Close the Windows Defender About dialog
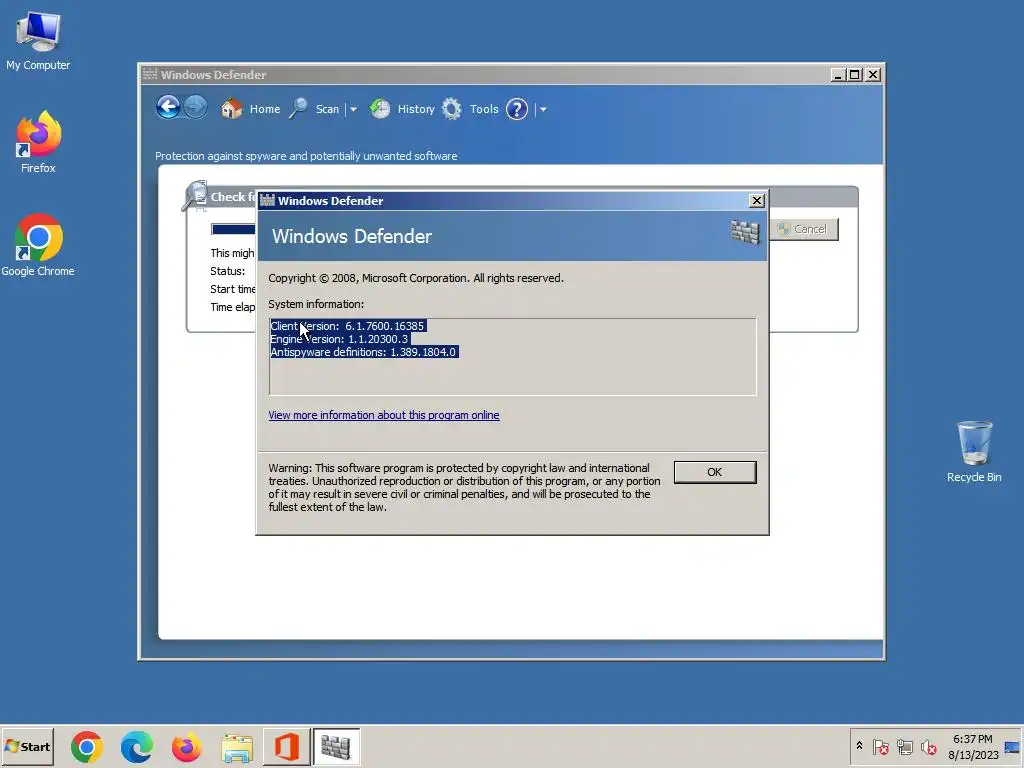Viewport: 1024px width, 768px height. [756, 200]
